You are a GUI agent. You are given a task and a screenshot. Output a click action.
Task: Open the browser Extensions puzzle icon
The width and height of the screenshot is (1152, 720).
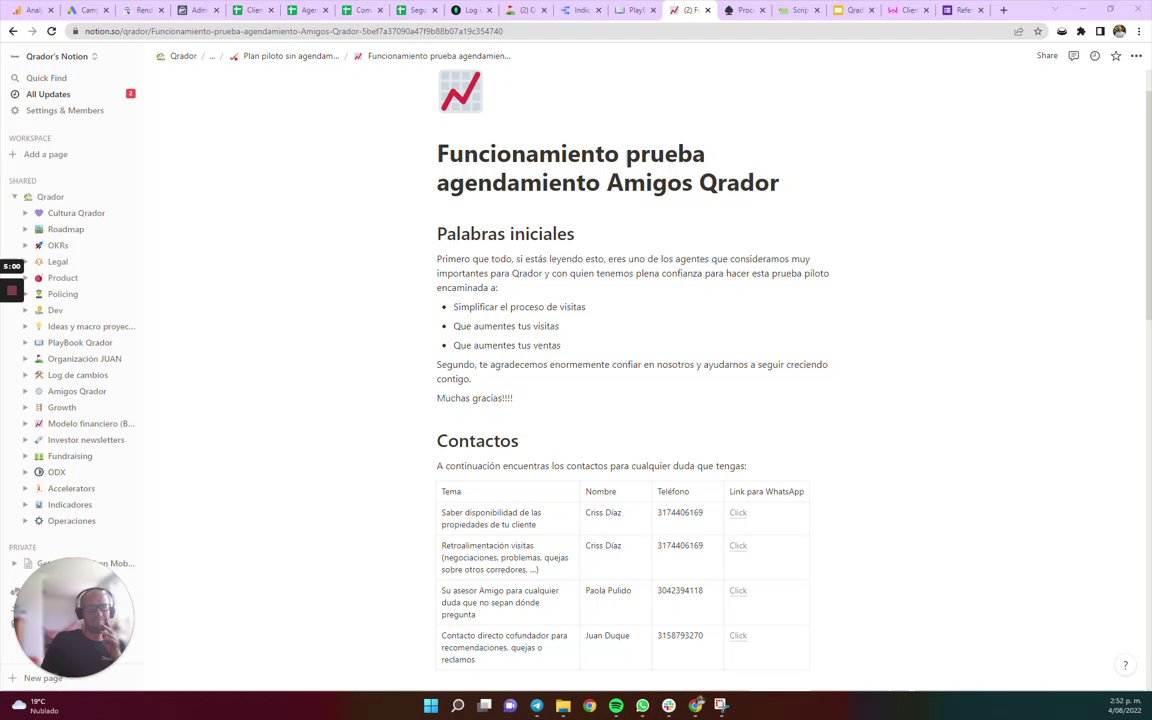click(x=1081, y=32)
